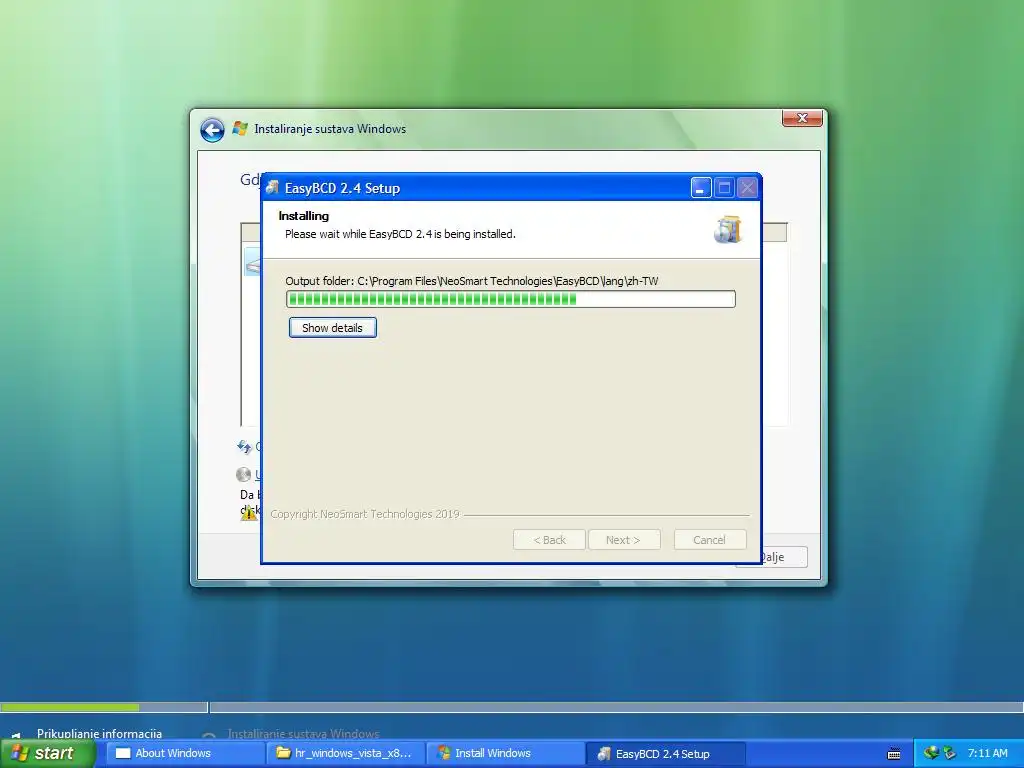The image size is (1024, 768).
Task: Close the Instaliranje sustava Windows window
Action: [802, 118]
